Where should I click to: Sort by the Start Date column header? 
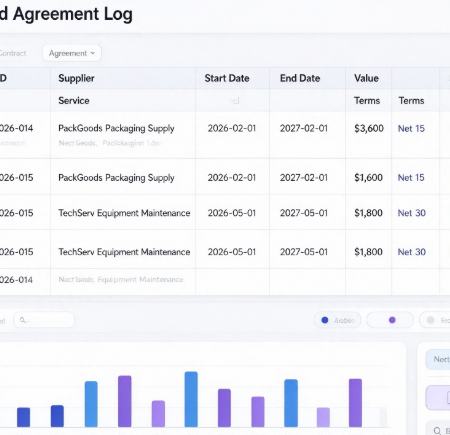pyautogui.click(x=227, y=78)
